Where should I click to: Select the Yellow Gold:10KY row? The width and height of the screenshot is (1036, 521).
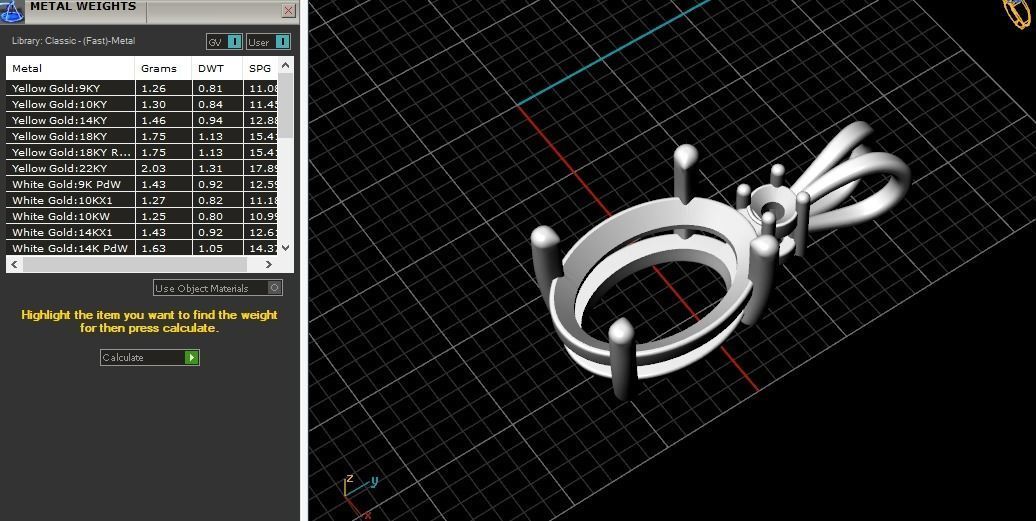(141, 104)
